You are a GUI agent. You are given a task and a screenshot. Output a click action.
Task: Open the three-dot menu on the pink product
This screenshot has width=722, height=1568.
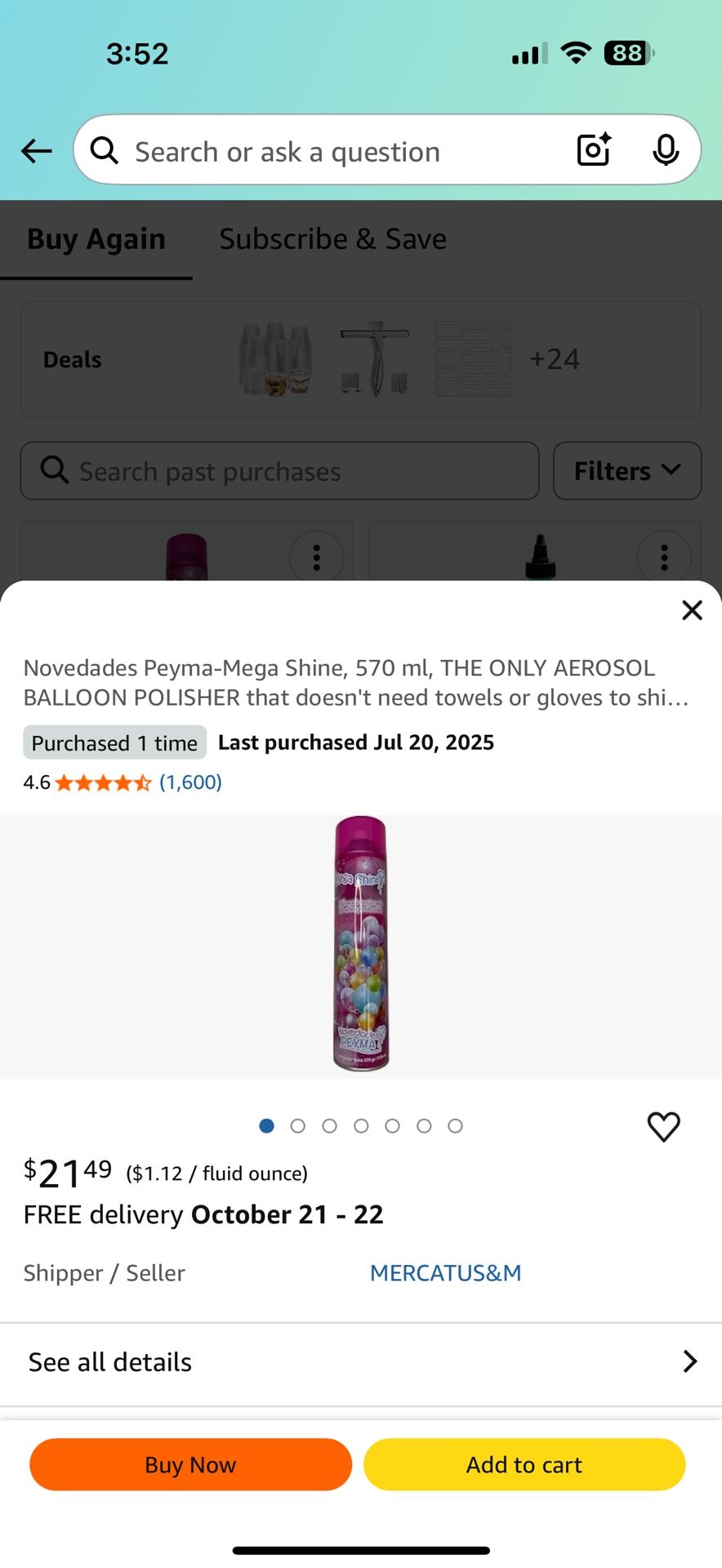coord(317,557)
